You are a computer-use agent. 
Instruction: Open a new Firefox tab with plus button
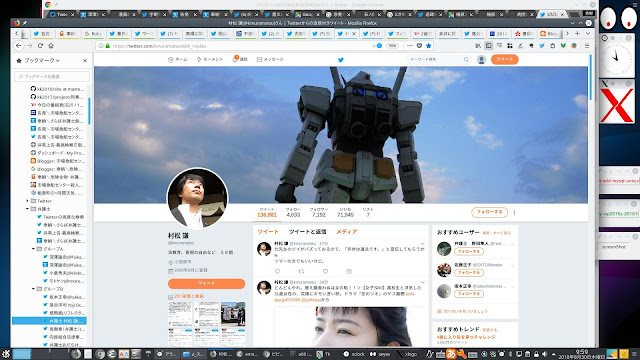(577, 33)
